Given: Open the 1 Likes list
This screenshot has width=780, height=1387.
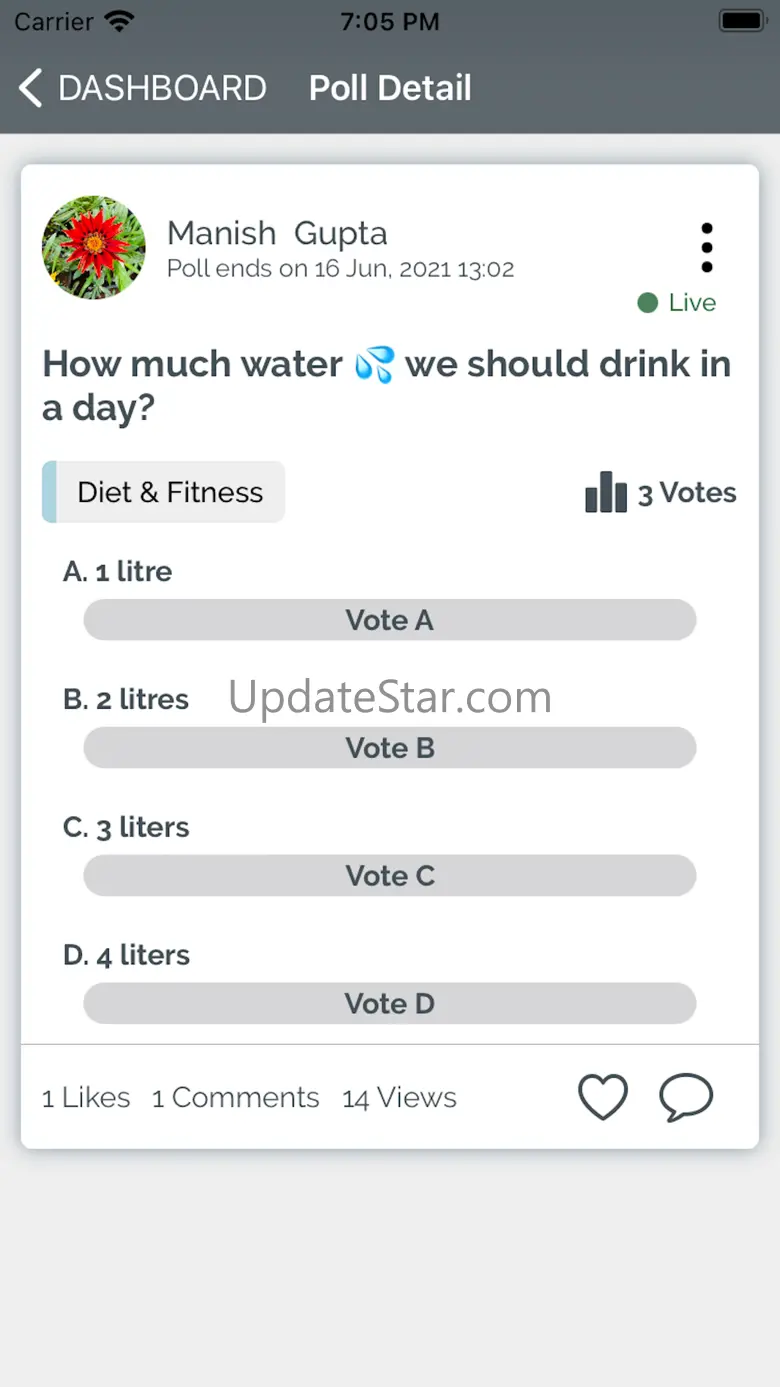Looking at the screenshot, I should (86, 1098).
